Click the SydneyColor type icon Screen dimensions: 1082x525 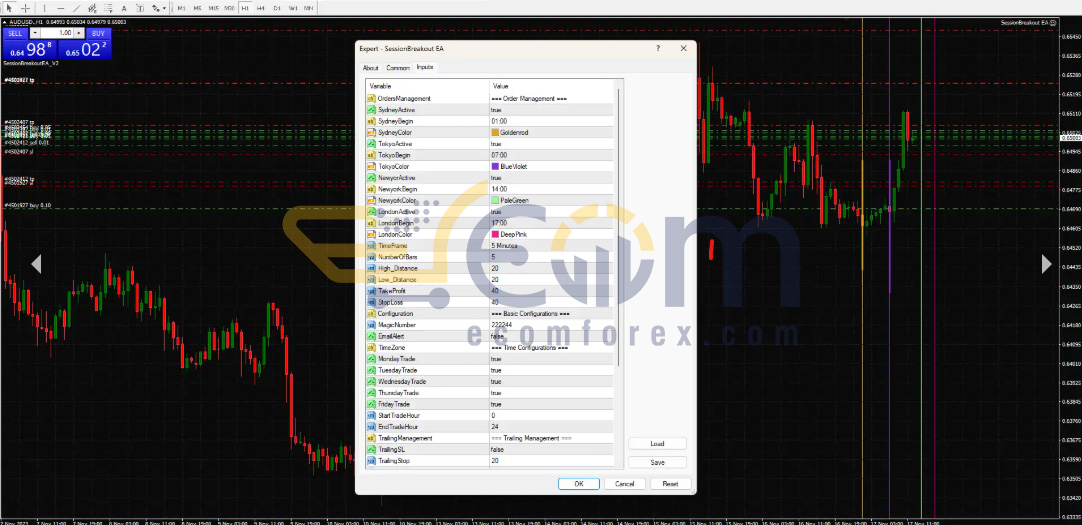pyautogui.click(x=371, y=132)
